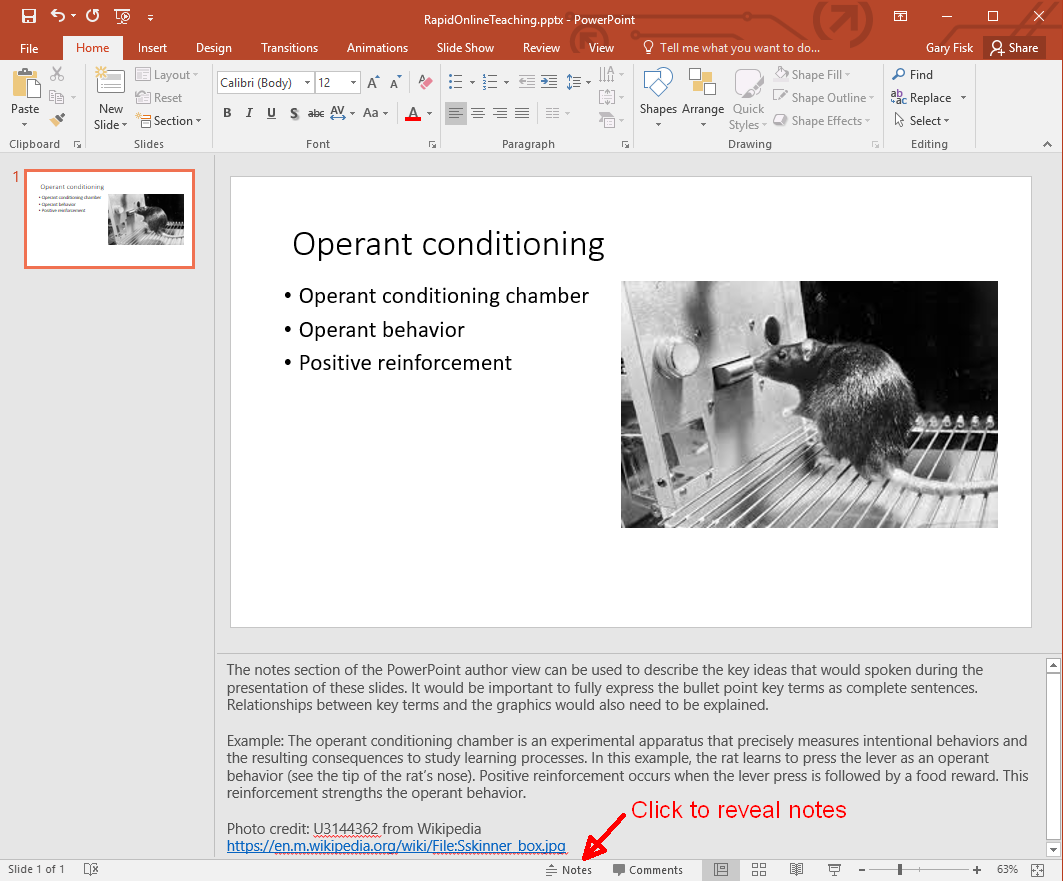
Task: Click the Save icon
Action: (29, 16)
